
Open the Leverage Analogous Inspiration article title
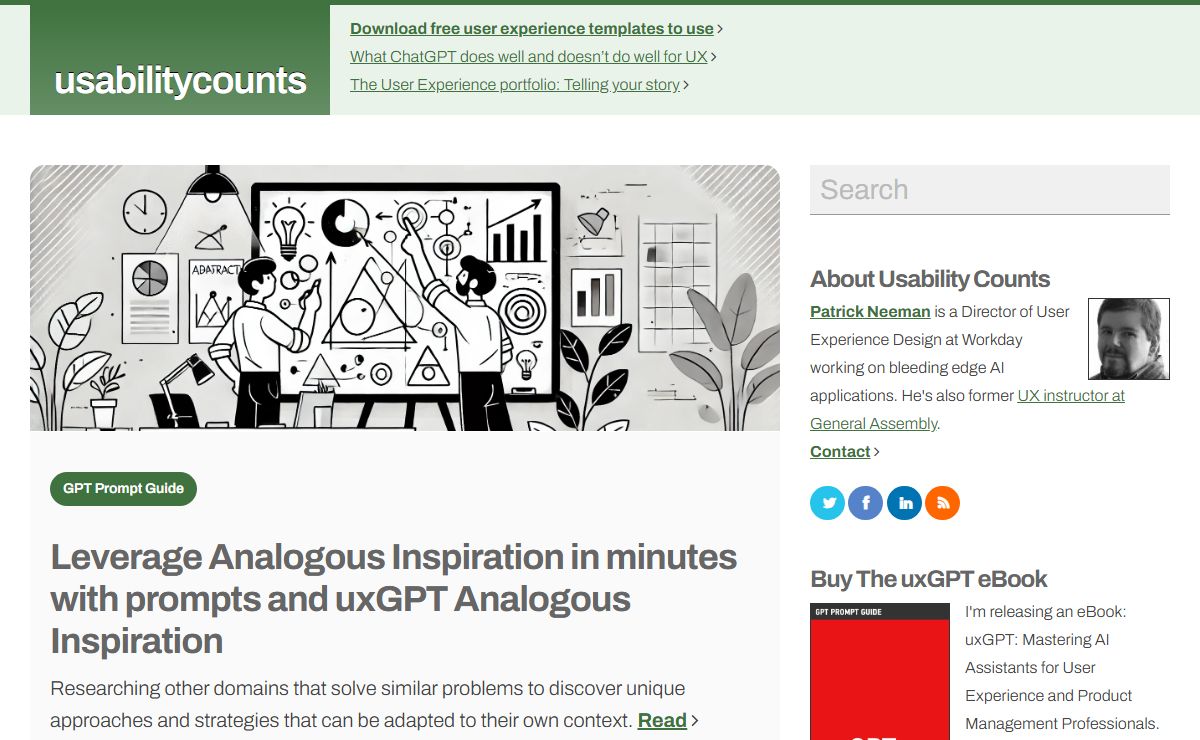(x=394, y=598)
